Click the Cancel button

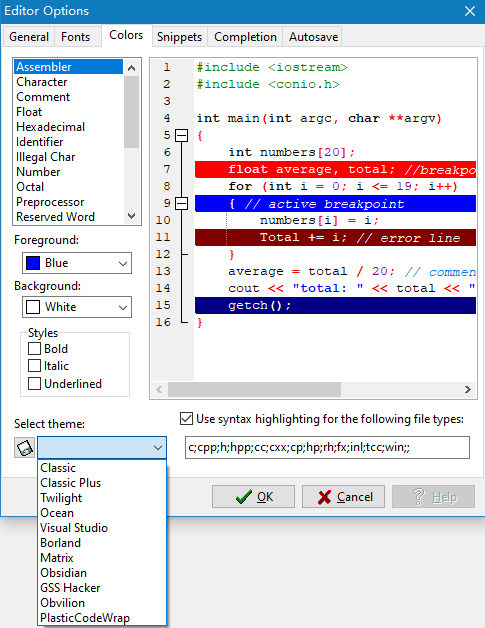343,497
